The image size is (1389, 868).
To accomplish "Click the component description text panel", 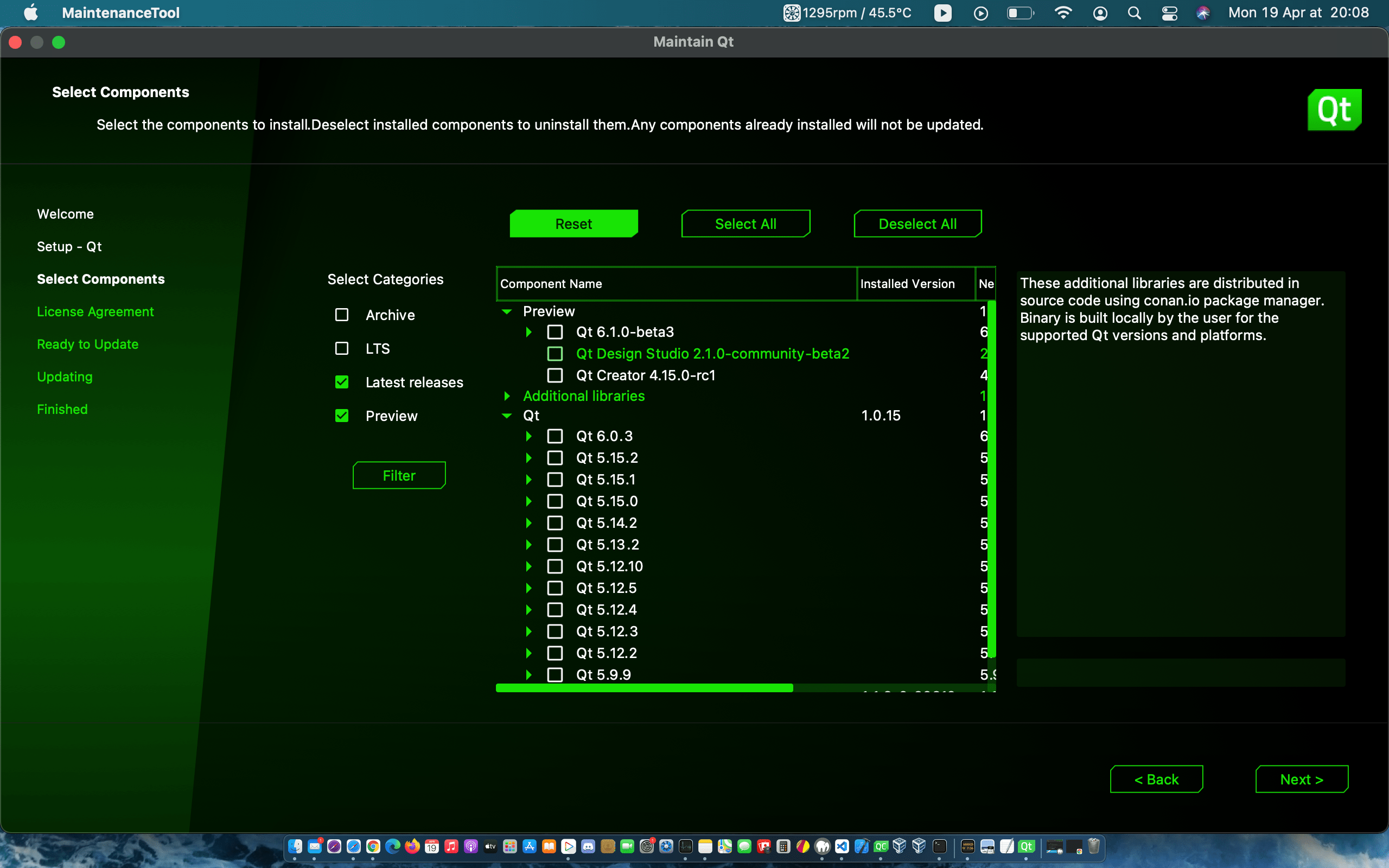I will [x=1181, y=454].
